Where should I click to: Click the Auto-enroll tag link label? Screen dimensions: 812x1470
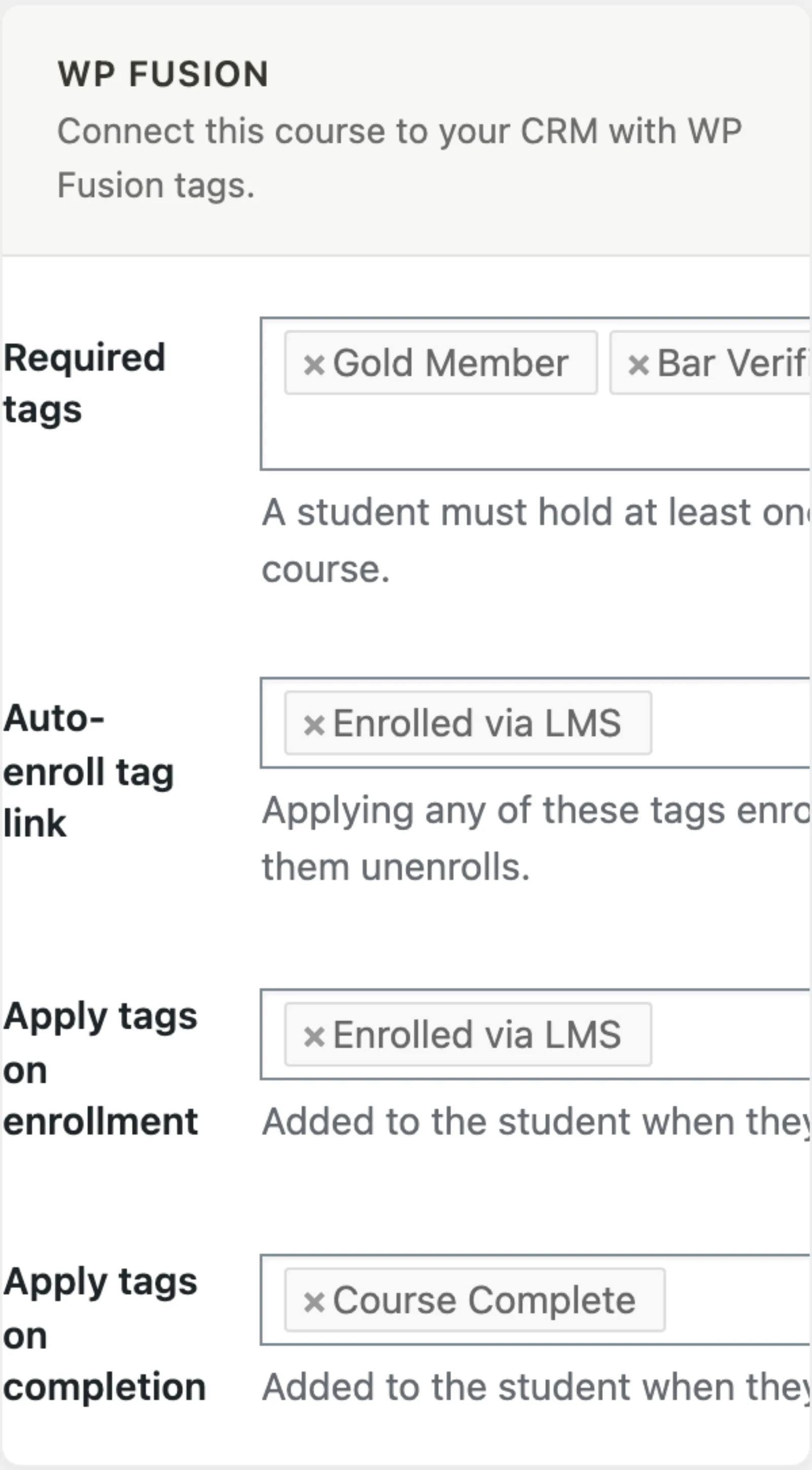(x=88, y=771)
